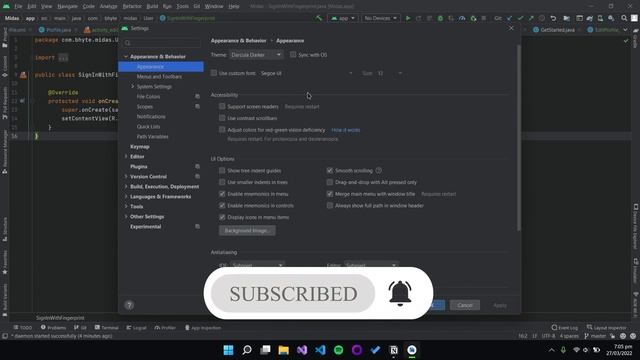
Task: Open the Build menu
Action: 152,6
